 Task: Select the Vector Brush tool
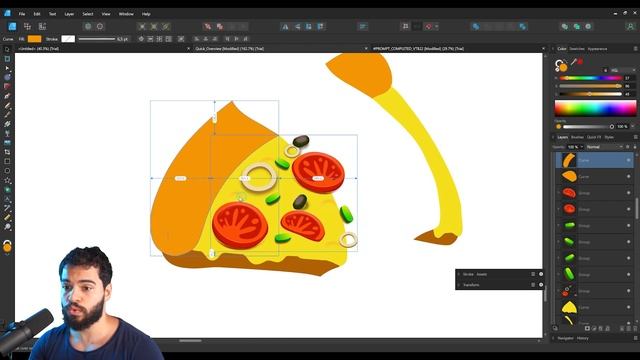point(7,115)
